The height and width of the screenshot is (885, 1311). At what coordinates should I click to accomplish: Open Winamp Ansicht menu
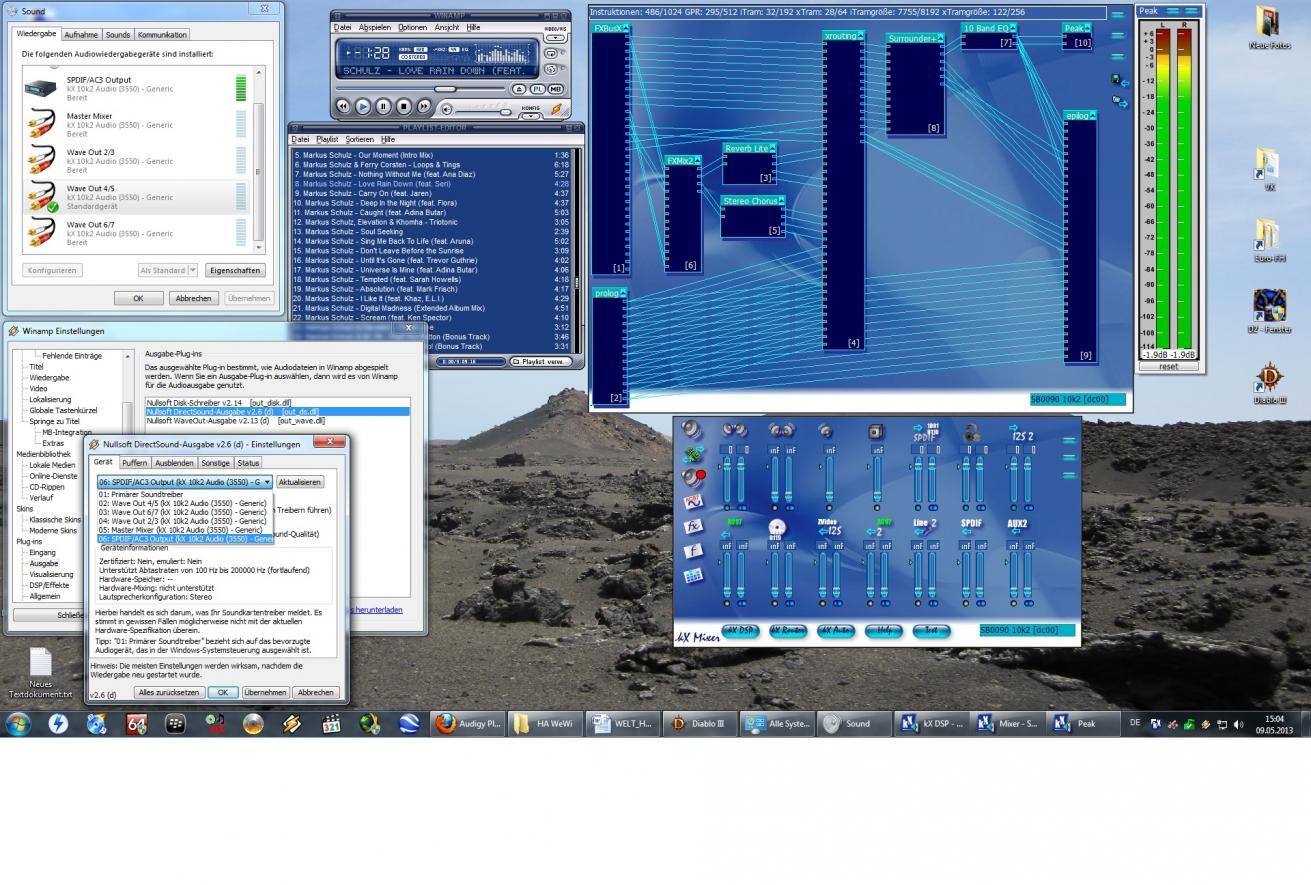pyautogui.click(x=447, y=27)
